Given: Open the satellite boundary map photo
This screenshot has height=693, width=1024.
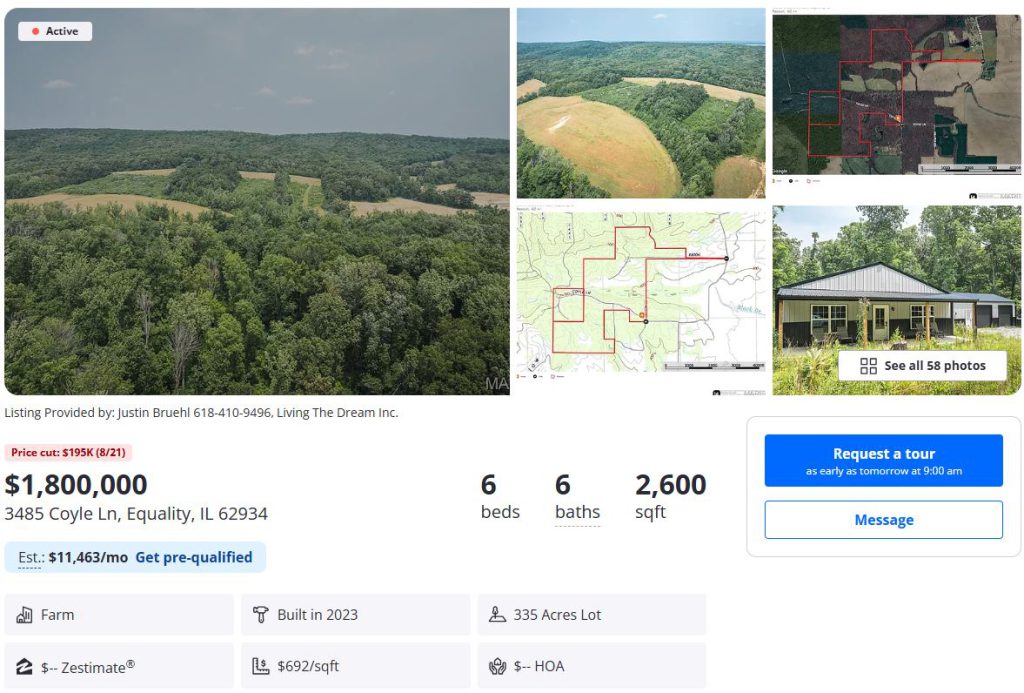Looking at the screenshot, I should [897, 103].
